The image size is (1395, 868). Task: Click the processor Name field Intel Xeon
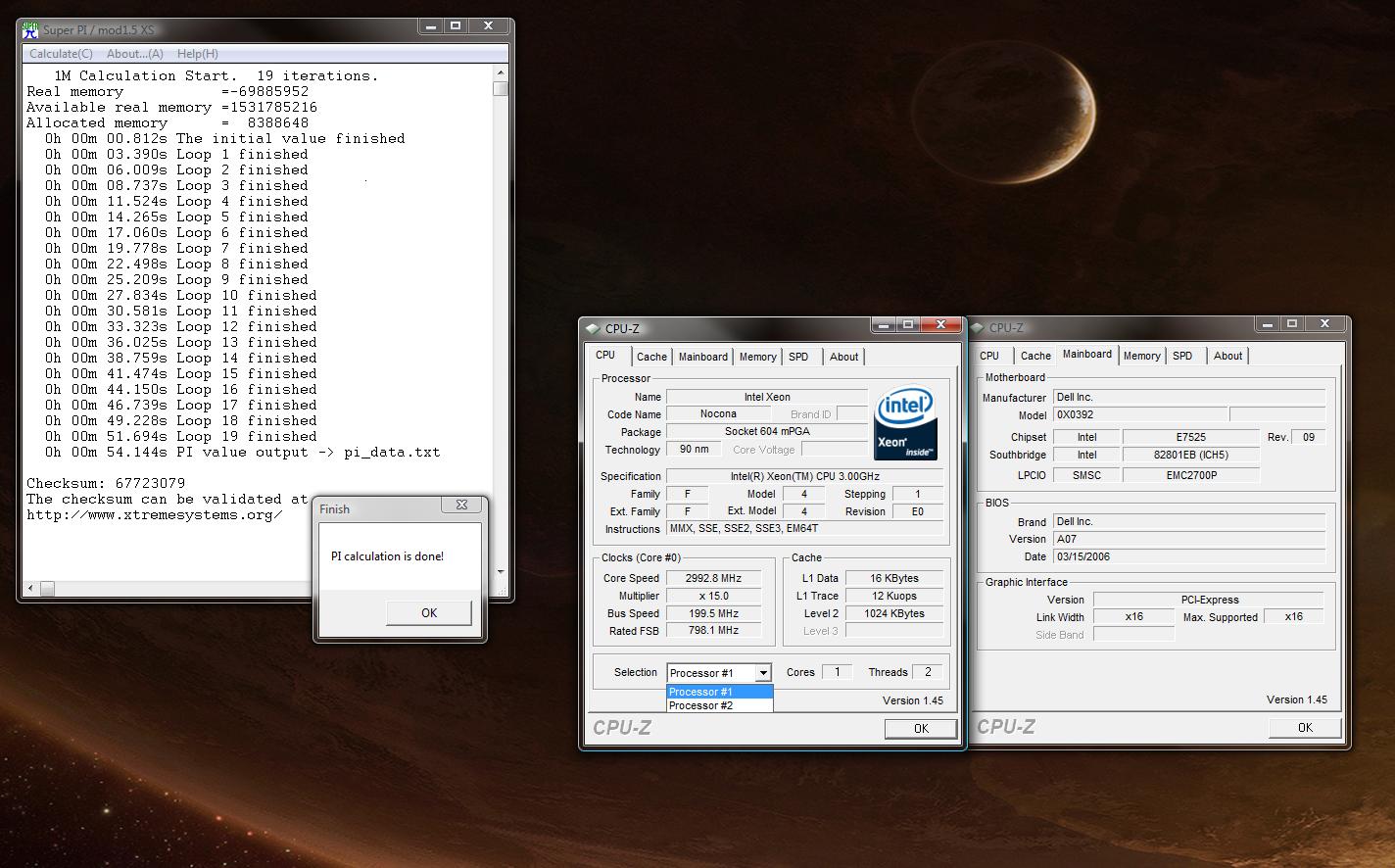767,397
